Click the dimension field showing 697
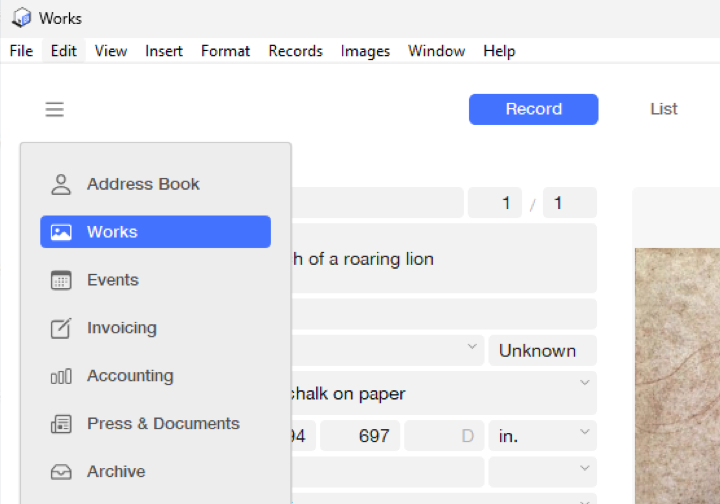 pyautogui.click(x=360, y=436)
